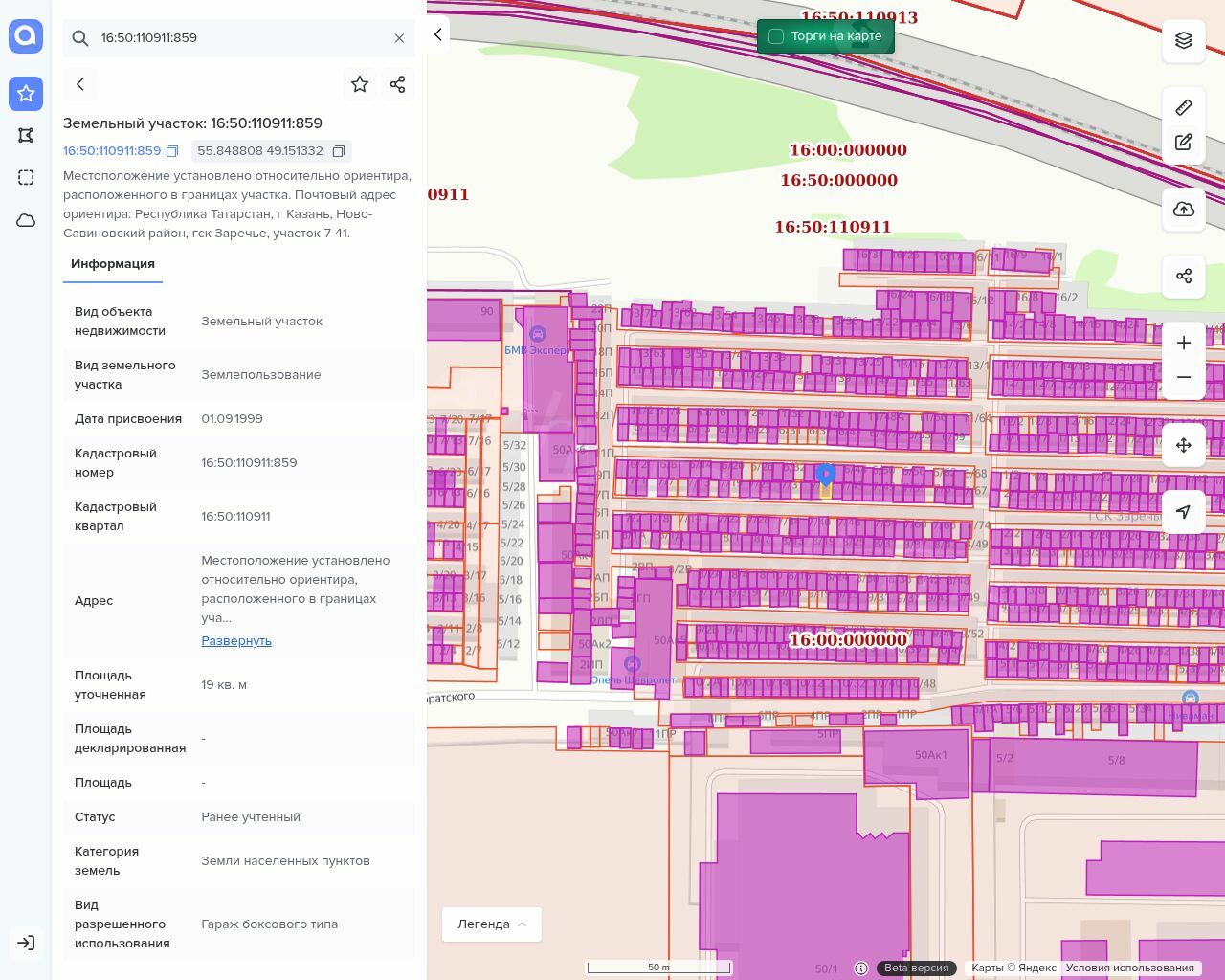Open favorites in left sidebar
The width and height of the screenshot is (1225, 980).
26,93
